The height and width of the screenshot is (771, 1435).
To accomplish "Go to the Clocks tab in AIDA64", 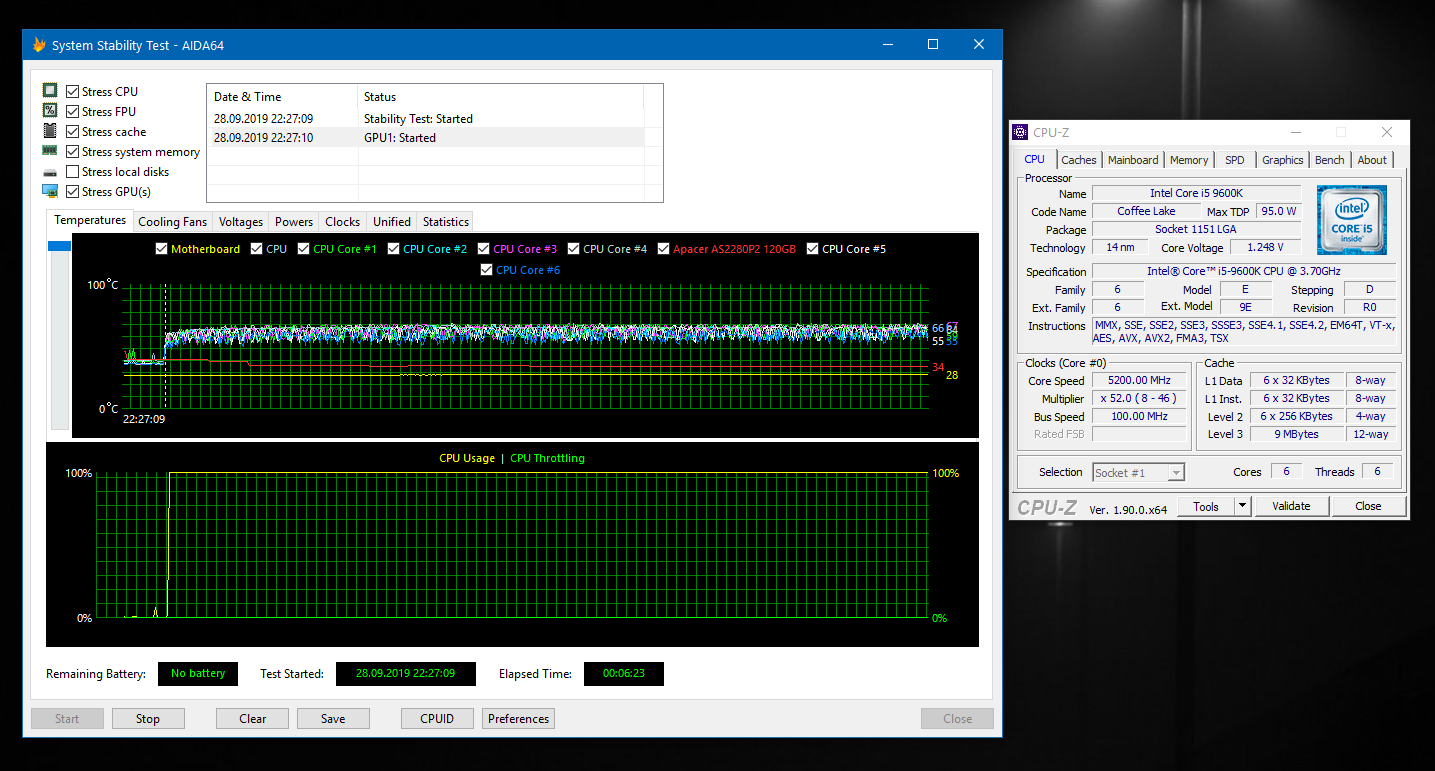I will point(343,222).
